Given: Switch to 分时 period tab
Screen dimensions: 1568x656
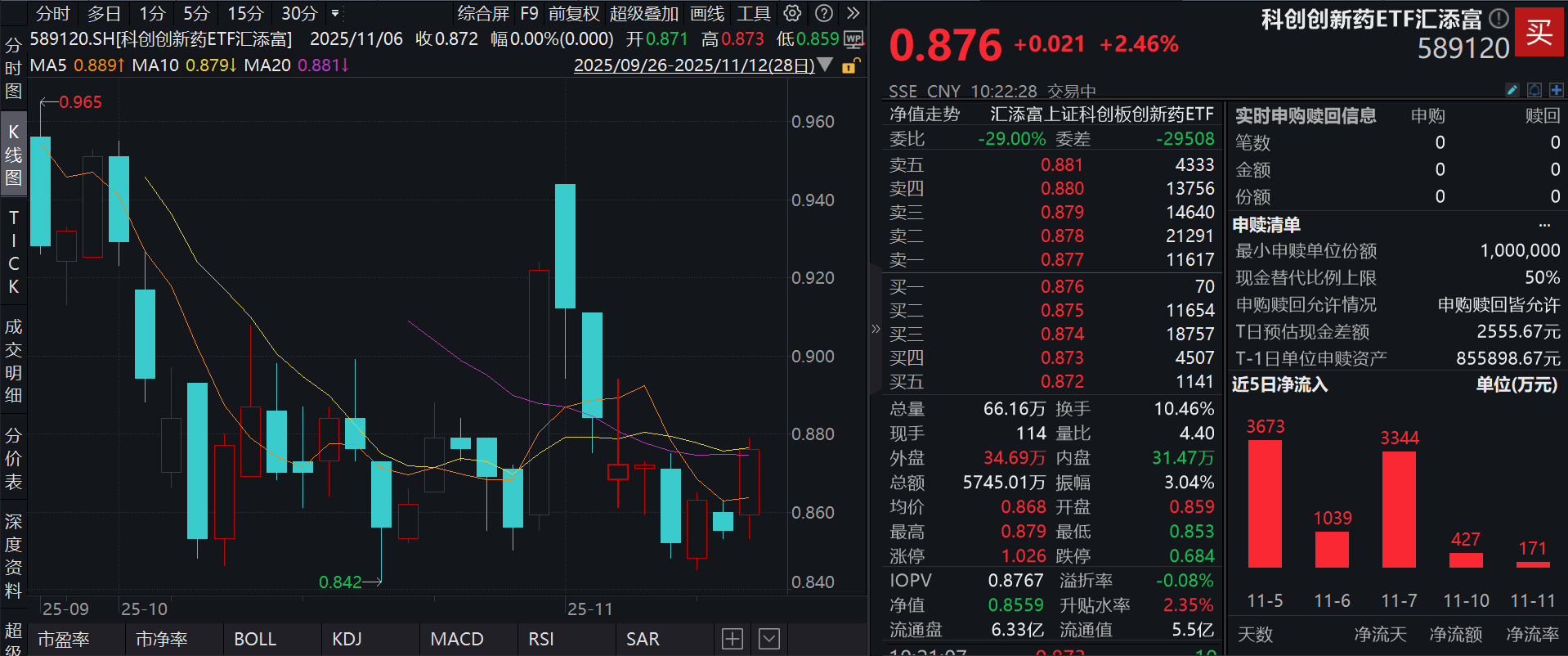Looking at the screenshot, I should (53, 13).
